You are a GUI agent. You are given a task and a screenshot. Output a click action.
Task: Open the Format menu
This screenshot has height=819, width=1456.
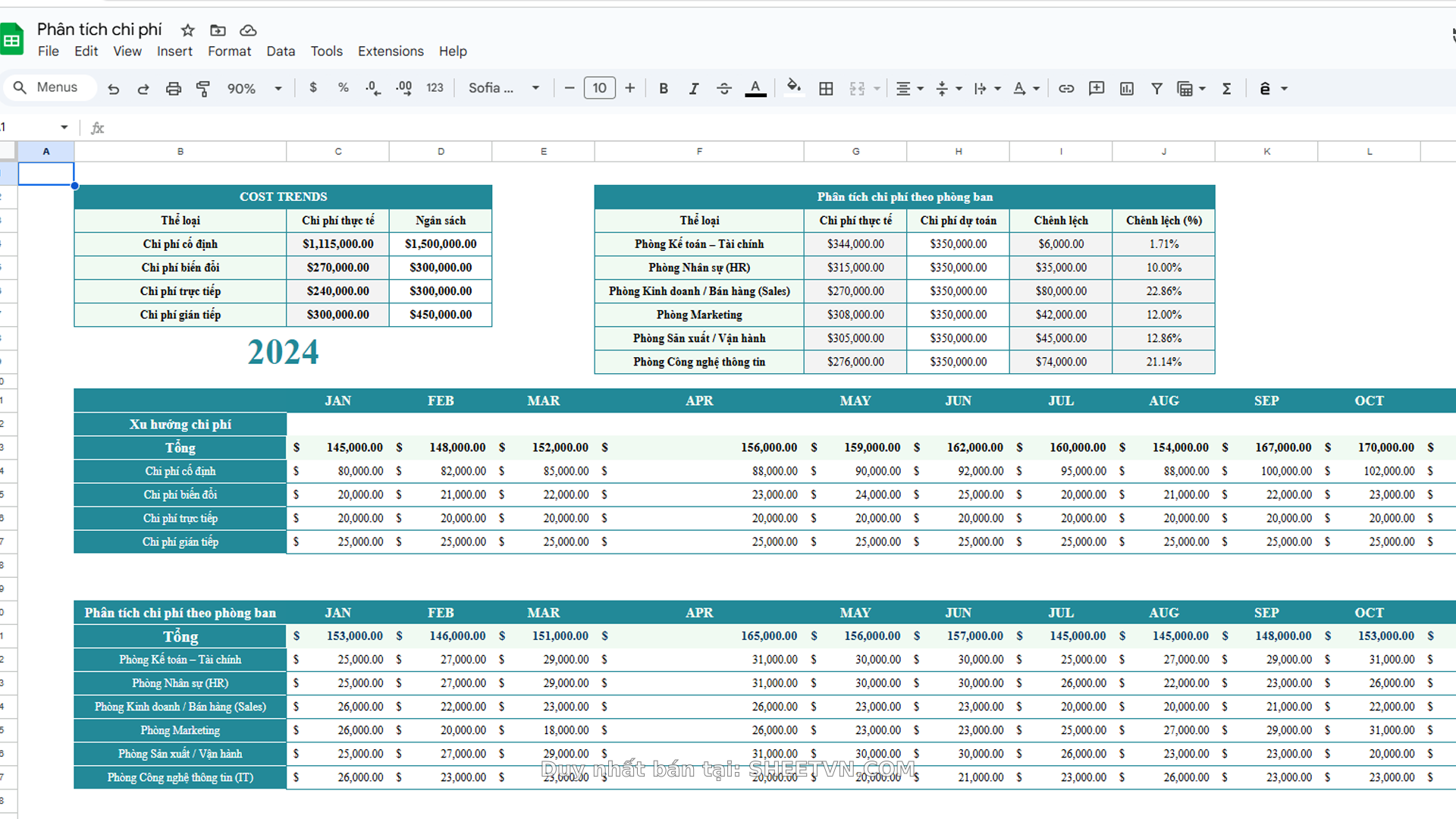[x=229, y=51]
